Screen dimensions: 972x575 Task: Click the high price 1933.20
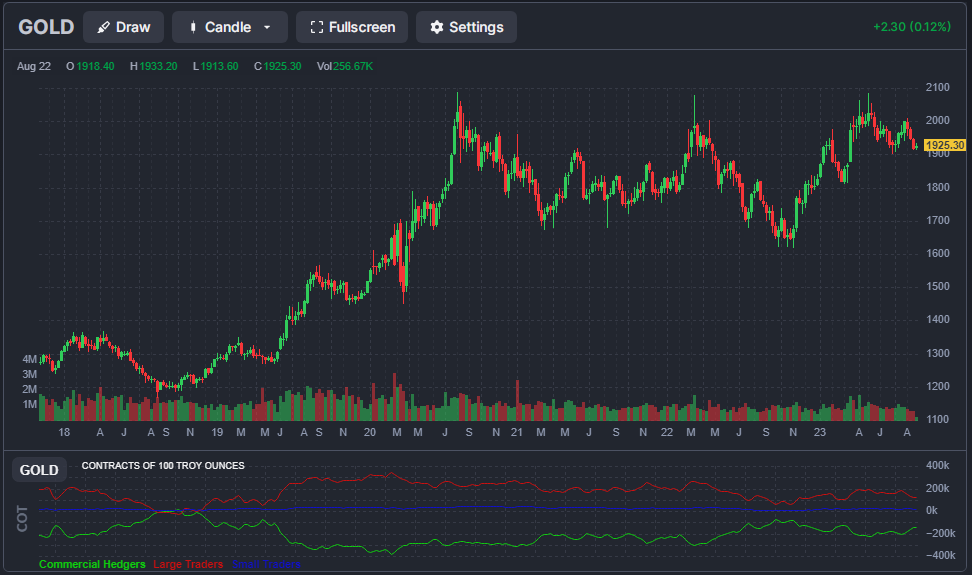[x=159, y=66]
